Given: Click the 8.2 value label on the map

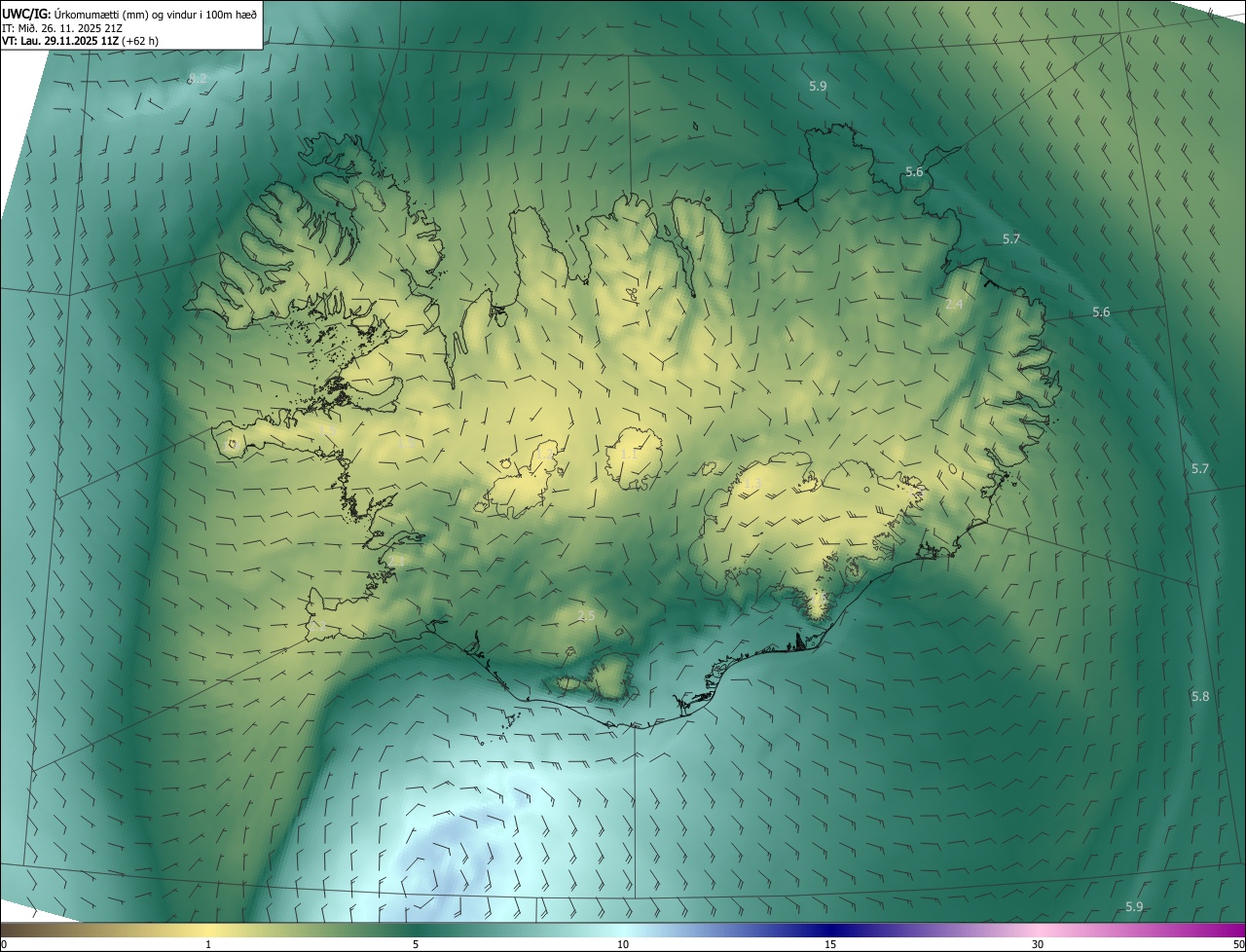Looking at the screenshot, I should (x=198, y=79).
